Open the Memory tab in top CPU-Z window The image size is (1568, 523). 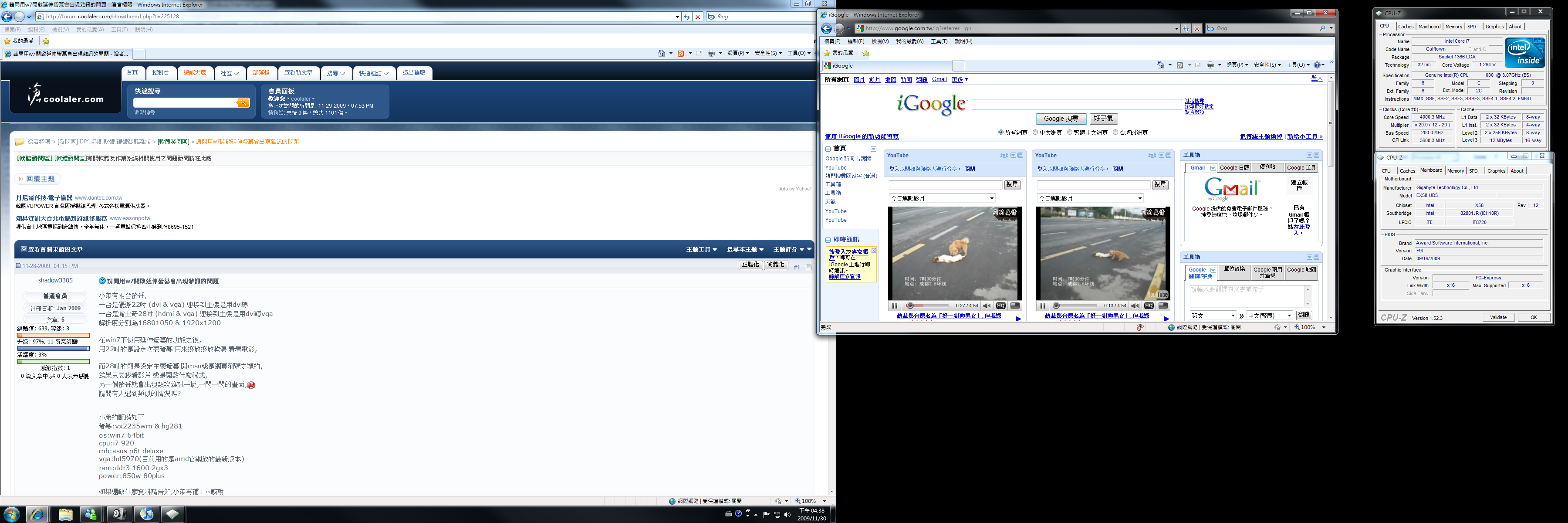pyautogui.click(x=1453, y=27)
